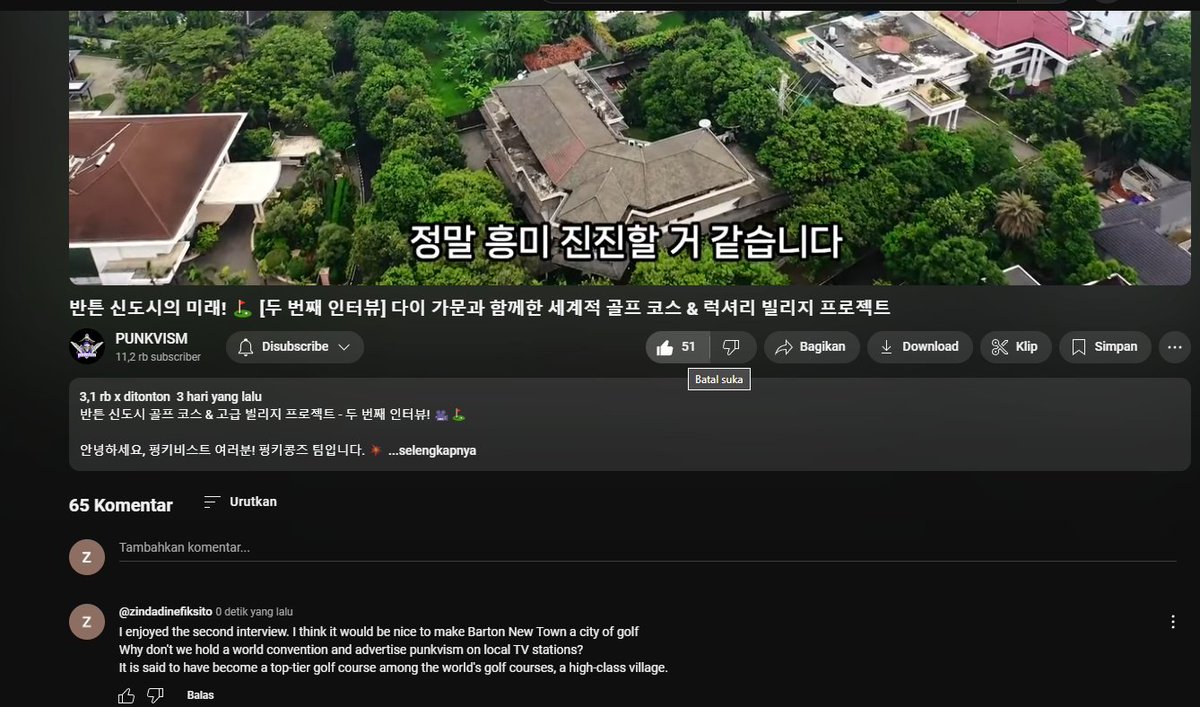This screenshot has width=1200, height=707.
Task: Click the commenter Z avatar on the comment
Action: [87, 622]
